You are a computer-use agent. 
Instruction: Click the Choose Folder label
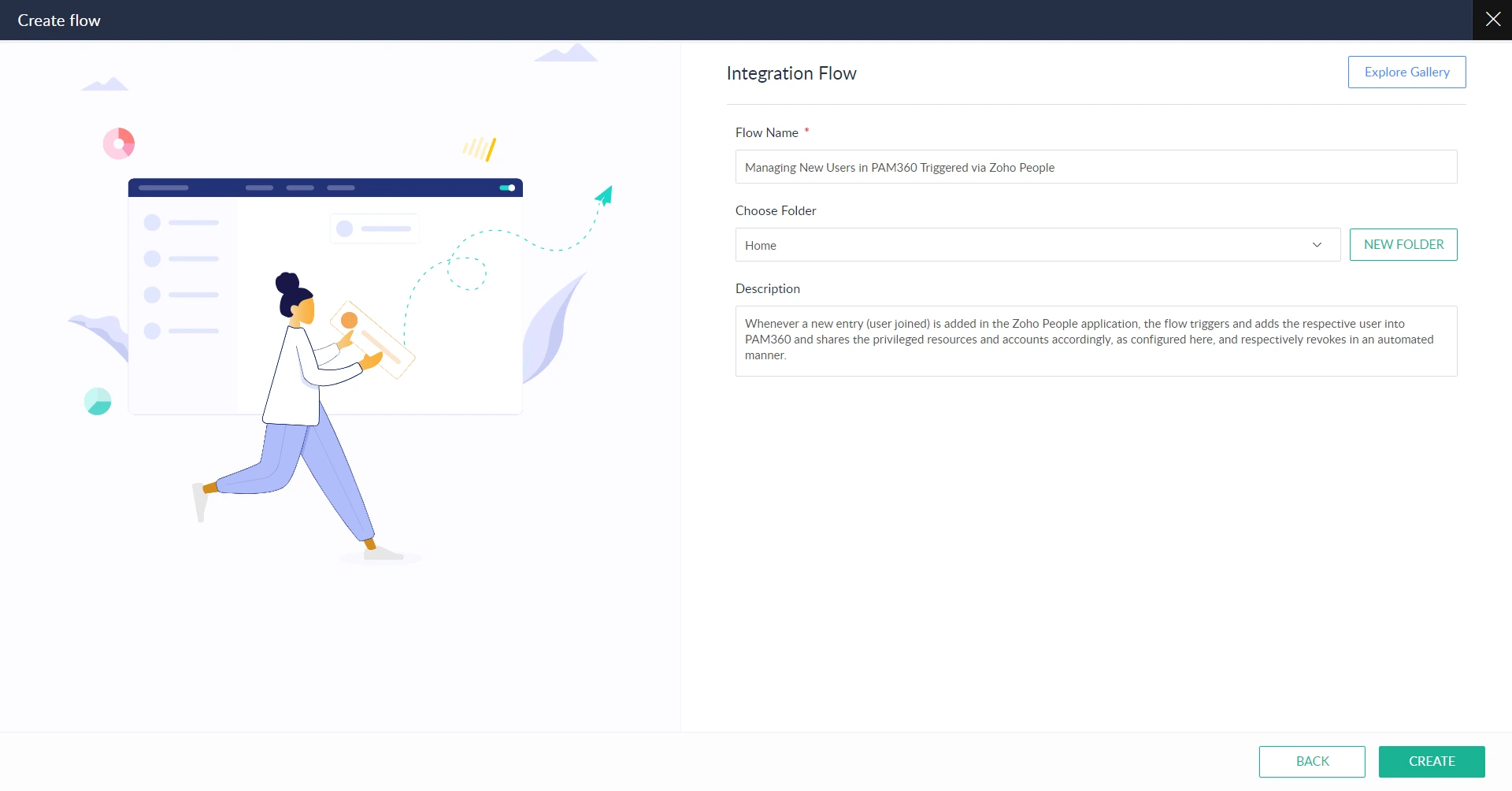776,210
